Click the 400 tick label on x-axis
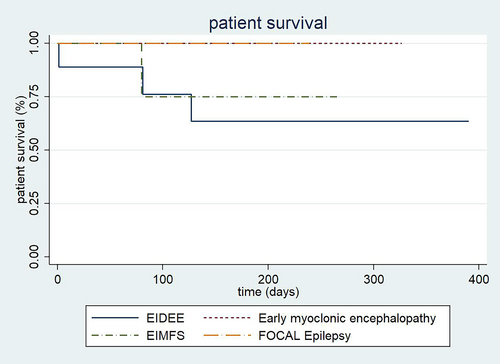 pyautogui.click(x=479, y=279)
